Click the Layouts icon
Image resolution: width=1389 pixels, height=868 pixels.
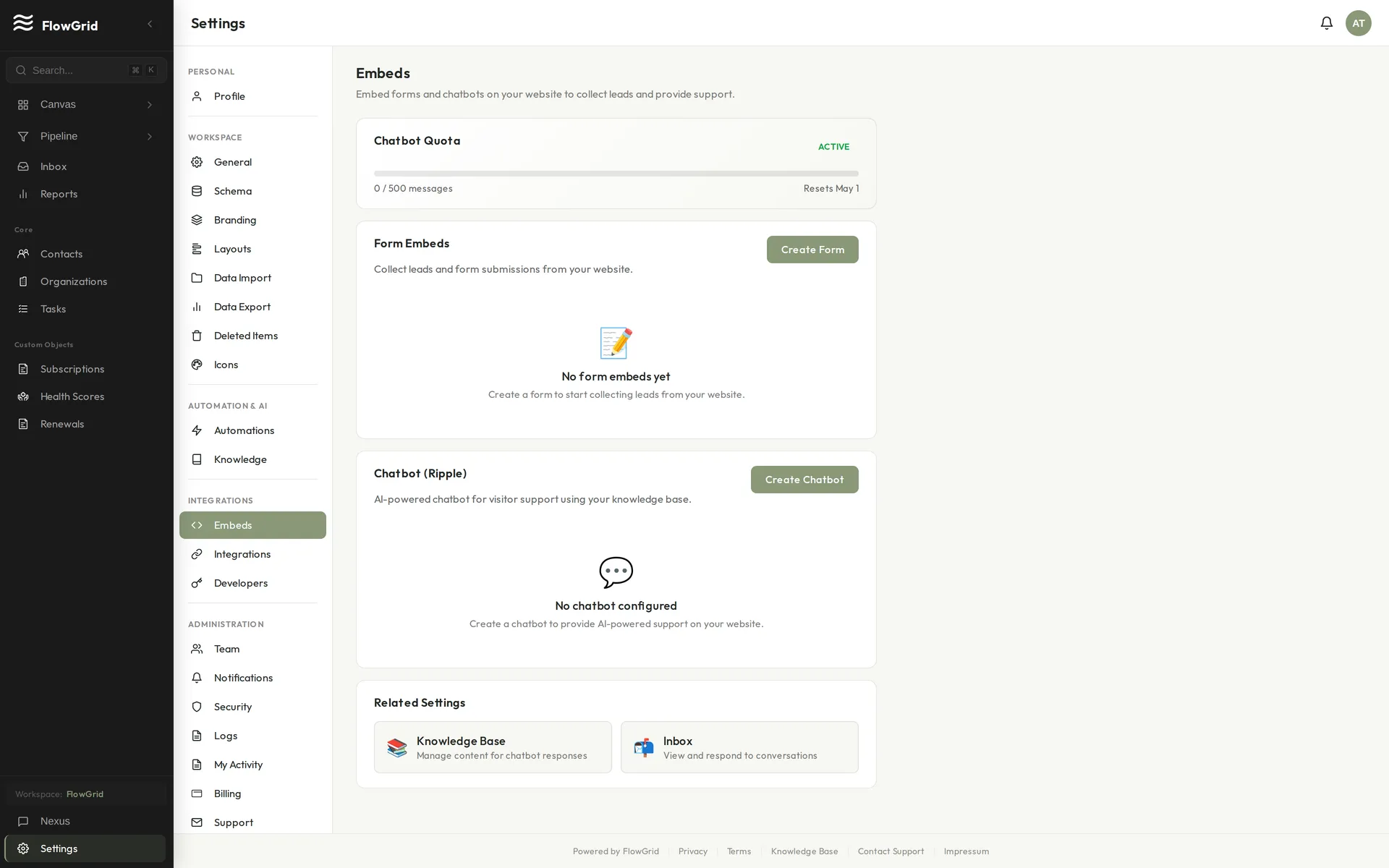pyautogui.click(x=197, y=249)
